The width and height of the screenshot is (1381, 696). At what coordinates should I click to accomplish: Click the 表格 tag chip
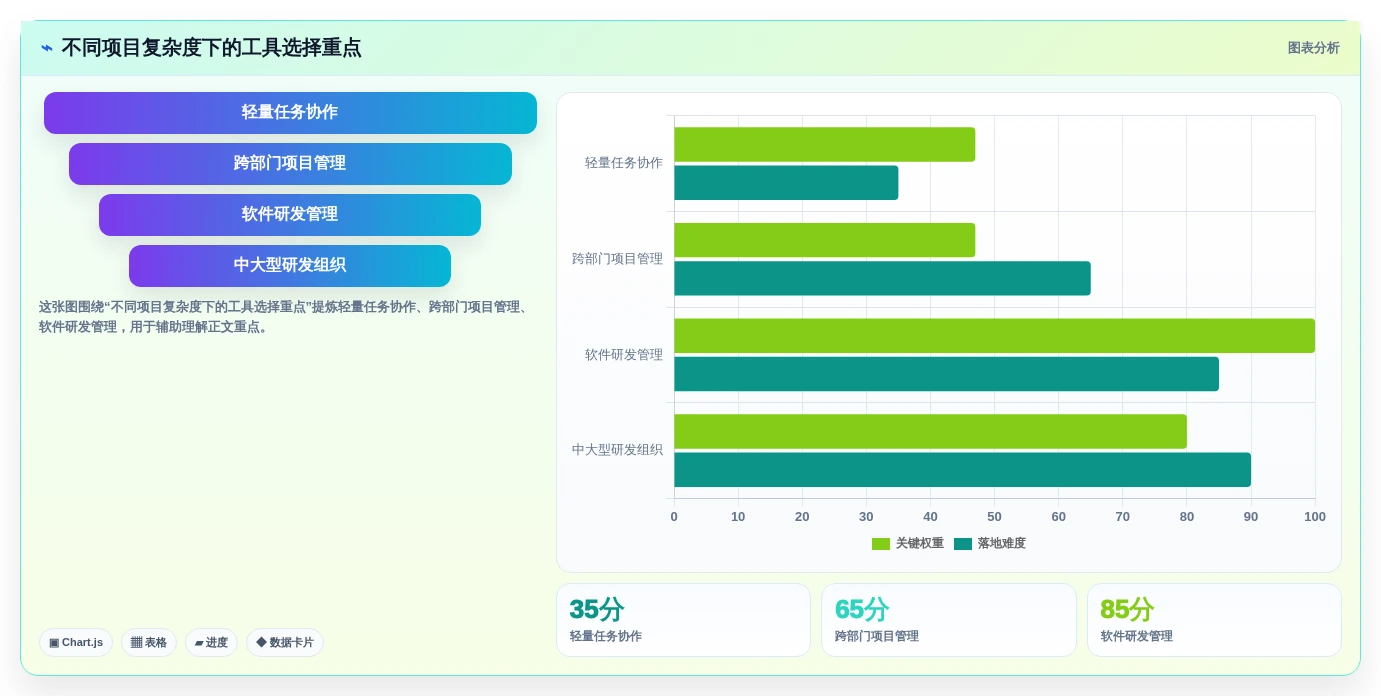coord(149,642)
